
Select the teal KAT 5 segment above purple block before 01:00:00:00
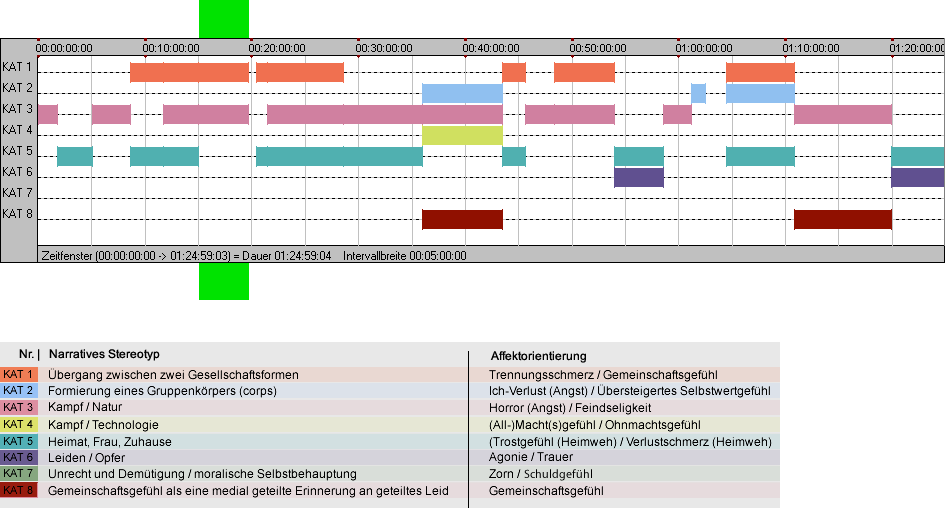(639, 156)
